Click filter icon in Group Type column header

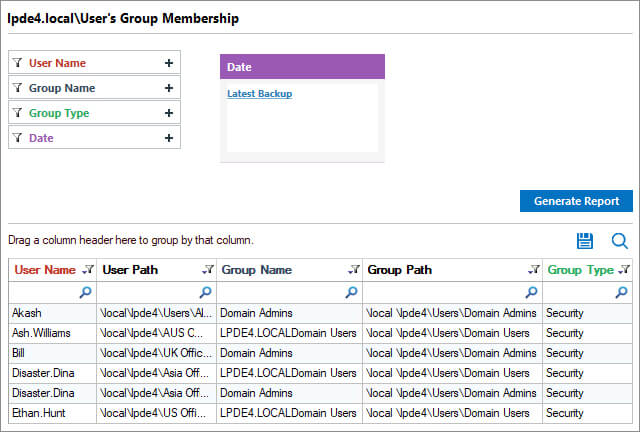624,269
